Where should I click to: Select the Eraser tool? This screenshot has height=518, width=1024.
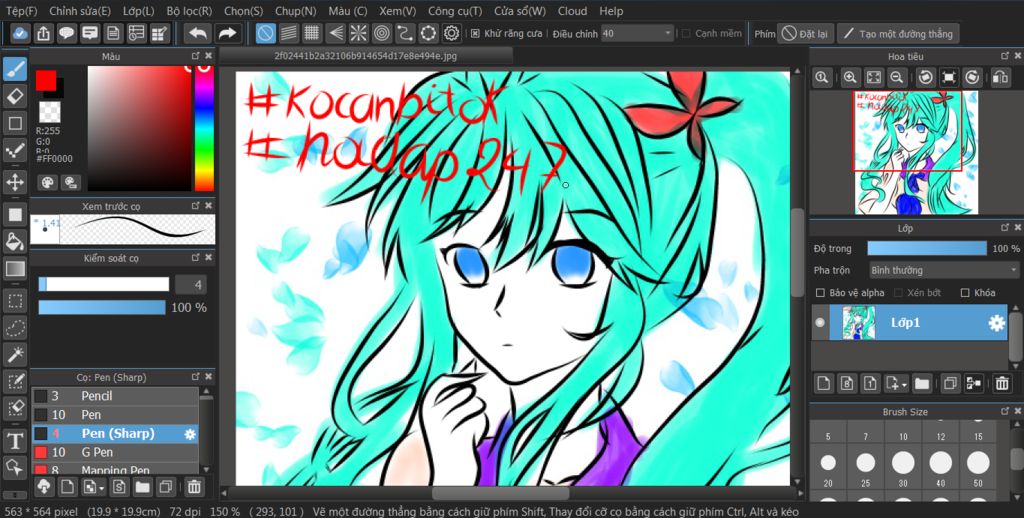click(x=14, y=97)
